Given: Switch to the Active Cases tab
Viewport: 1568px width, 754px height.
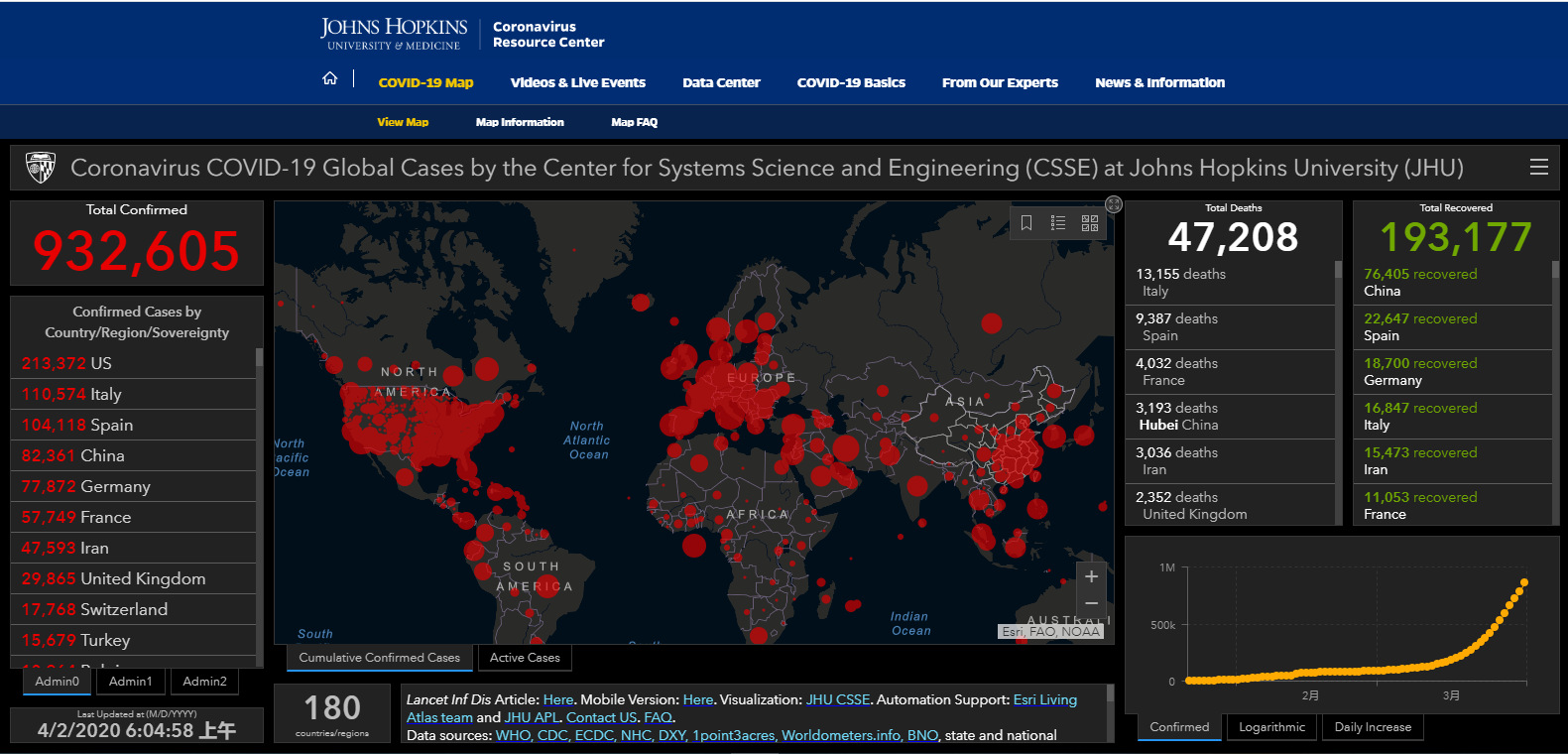Looking at the screenshot, I should click(525, 658).
